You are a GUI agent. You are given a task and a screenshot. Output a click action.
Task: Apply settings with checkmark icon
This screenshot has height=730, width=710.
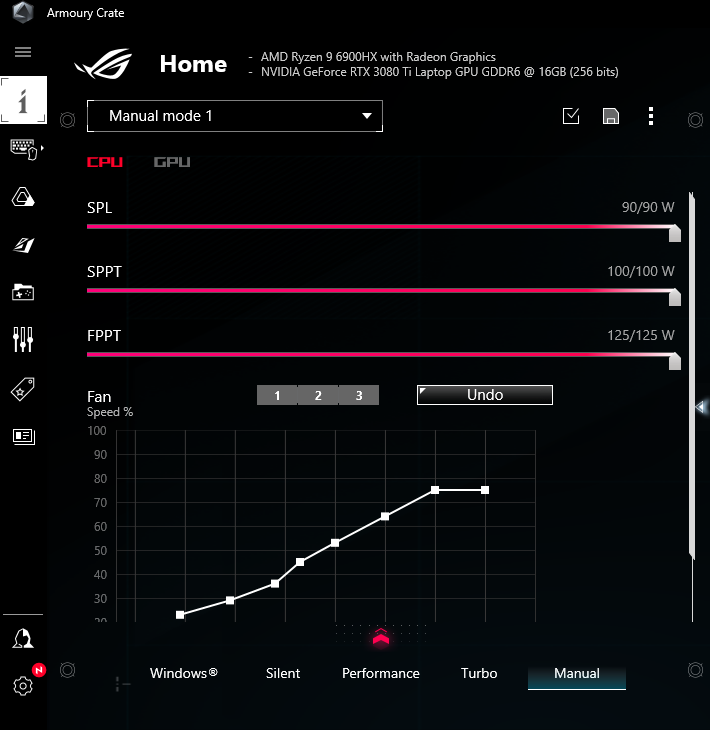pos(571,116)
